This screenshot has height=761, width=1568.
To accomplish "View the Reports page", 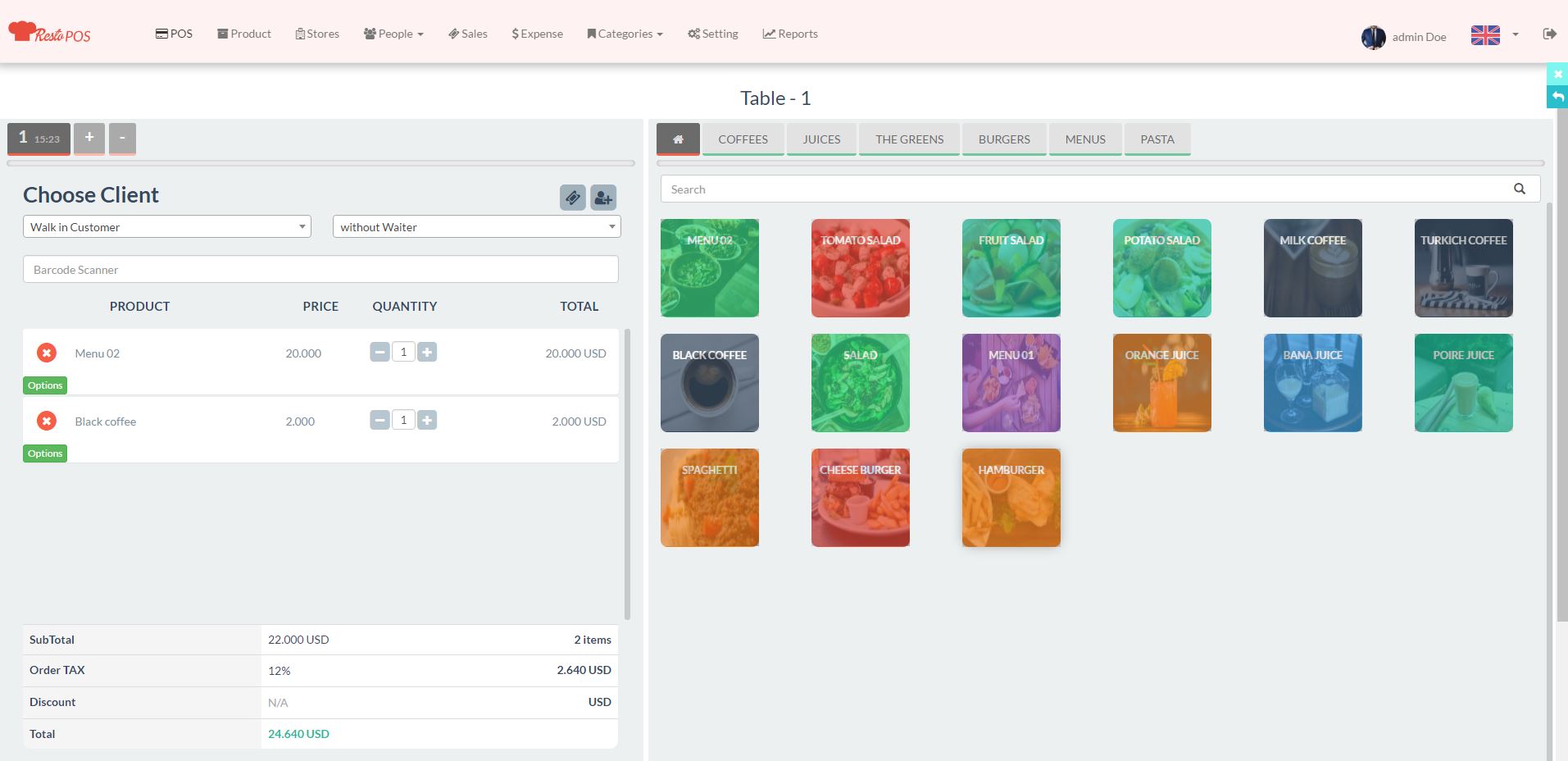I will pyautogui.click(x=790, y=34).
